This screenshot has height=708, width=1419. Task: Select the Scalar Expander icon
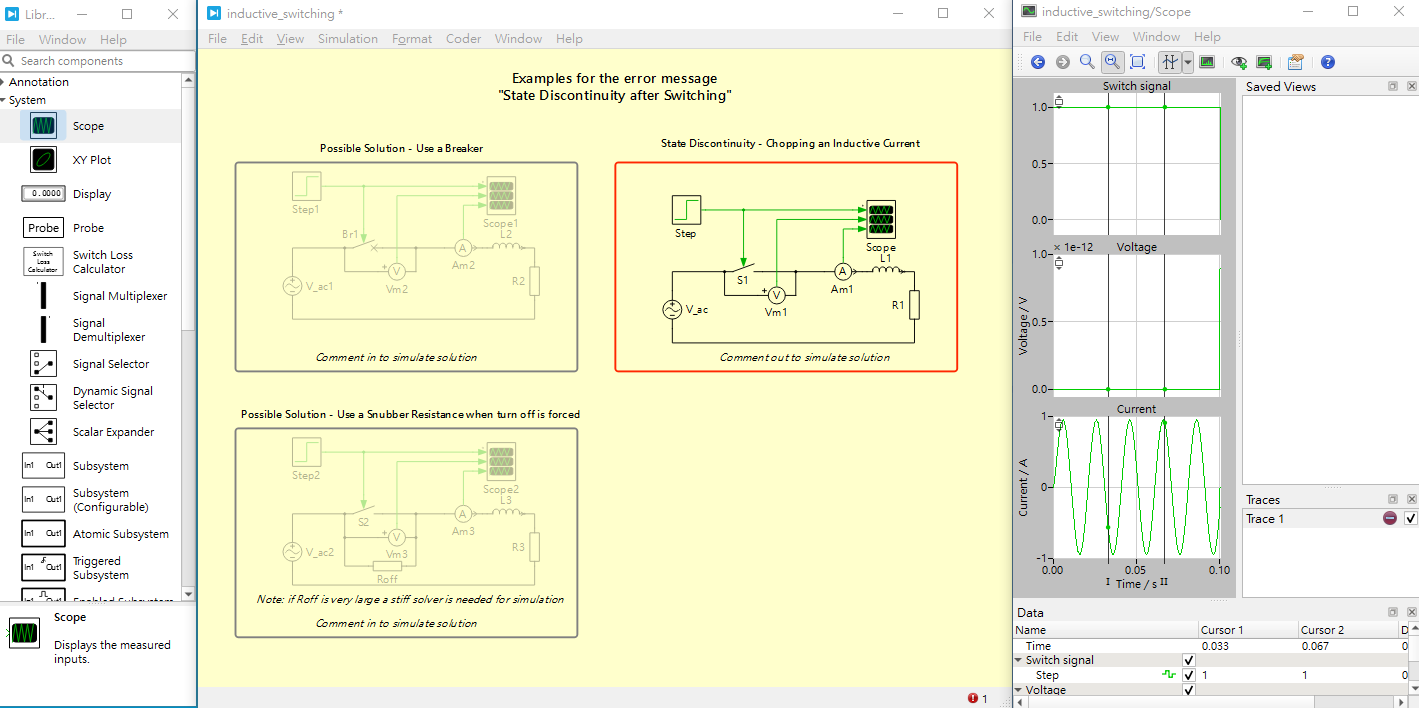[x=44, y=432]
